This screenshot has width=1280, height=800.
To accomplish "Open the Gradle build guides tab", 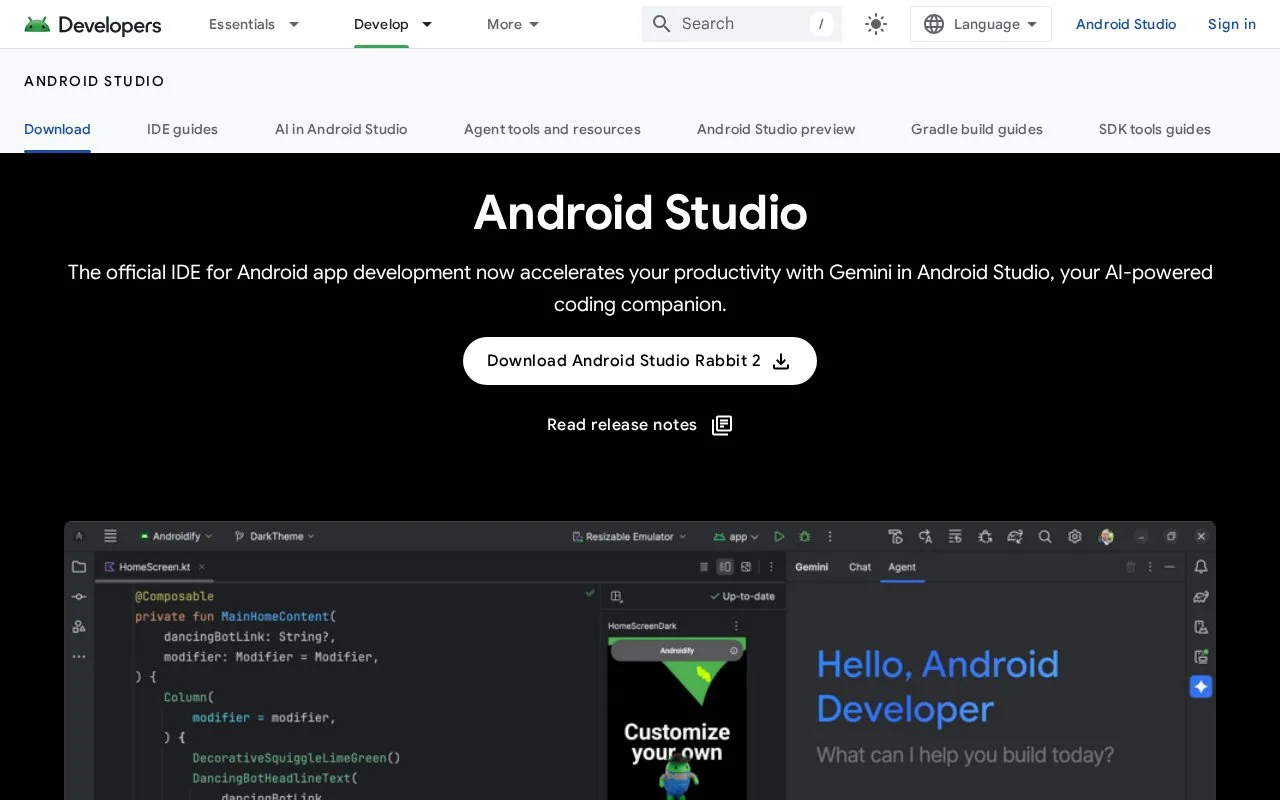I will (x=977, y=129).
